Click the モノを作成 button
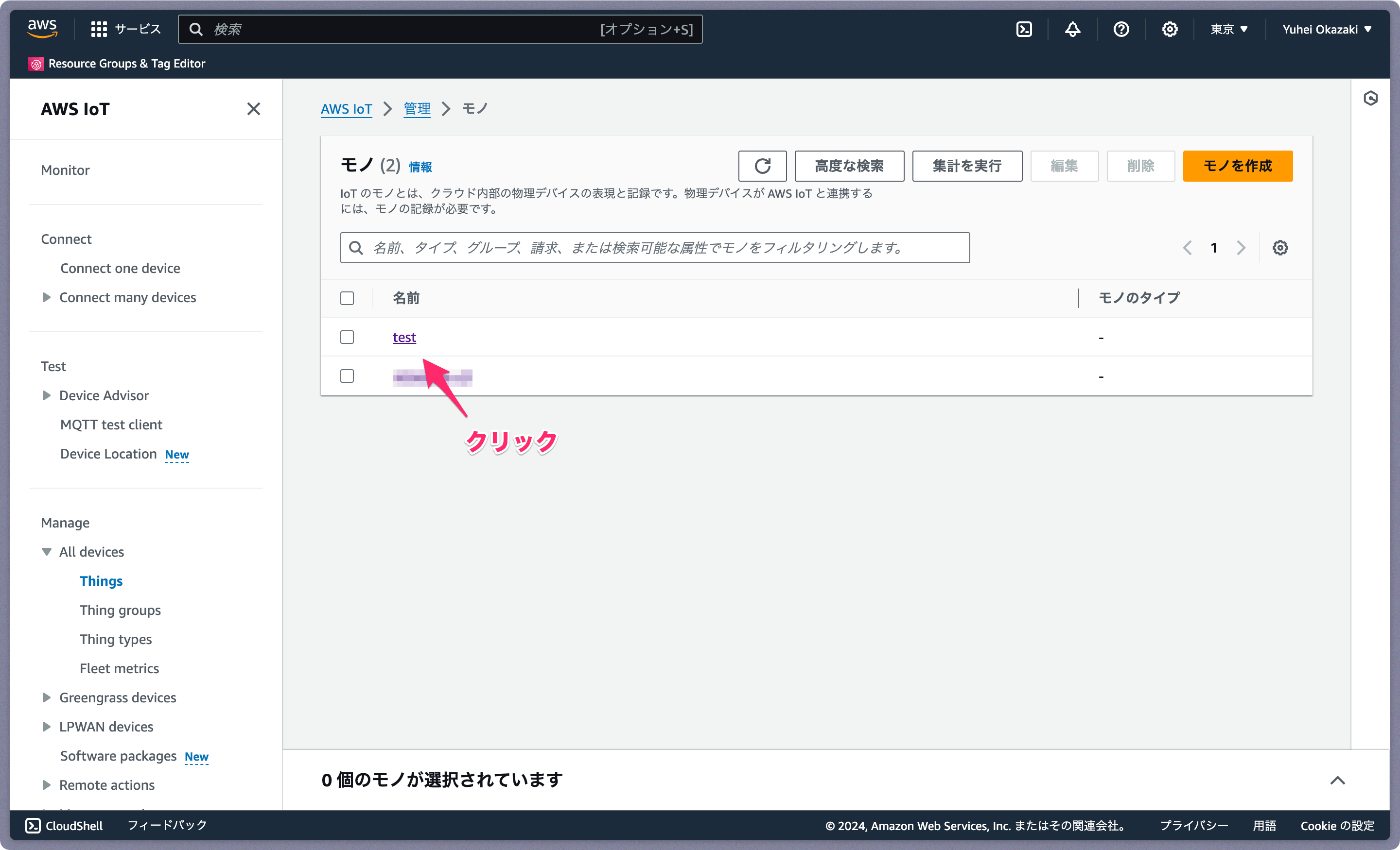The width and height of the screenshot is (1400, 850). [1238, 166]
